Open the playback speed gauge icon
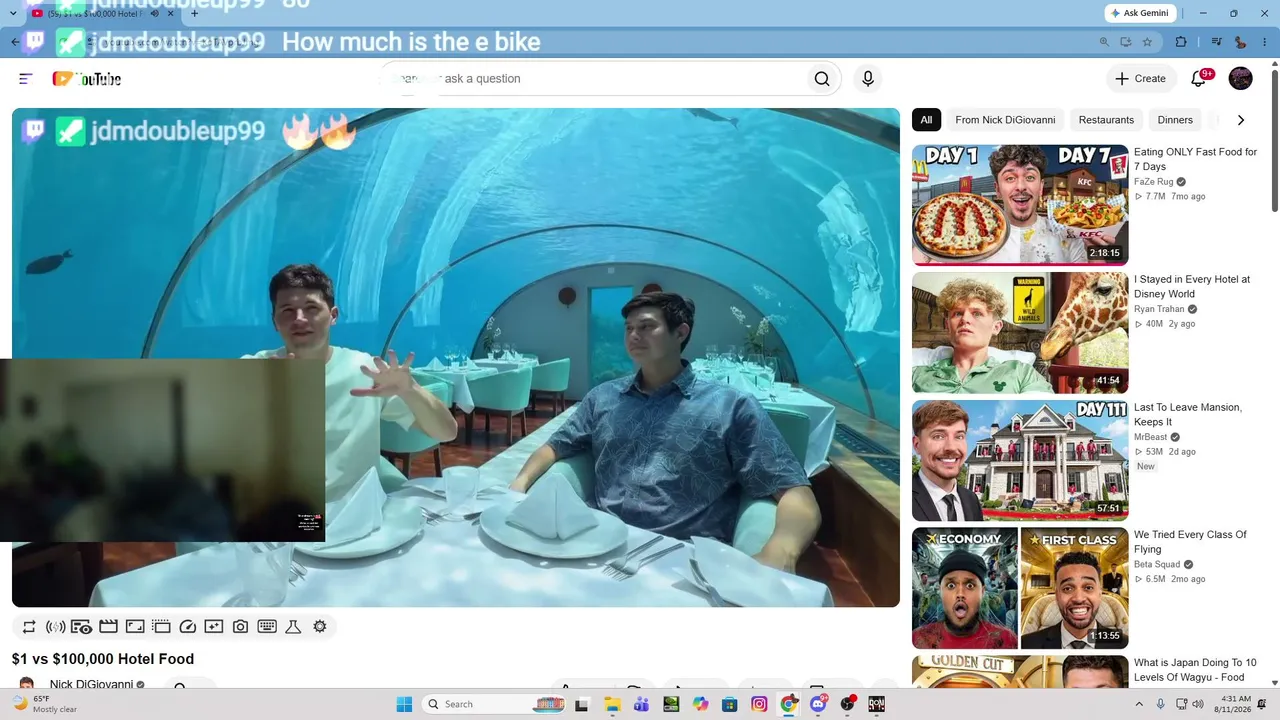Viewport: 1280px width, 720px height. (188, 627)
